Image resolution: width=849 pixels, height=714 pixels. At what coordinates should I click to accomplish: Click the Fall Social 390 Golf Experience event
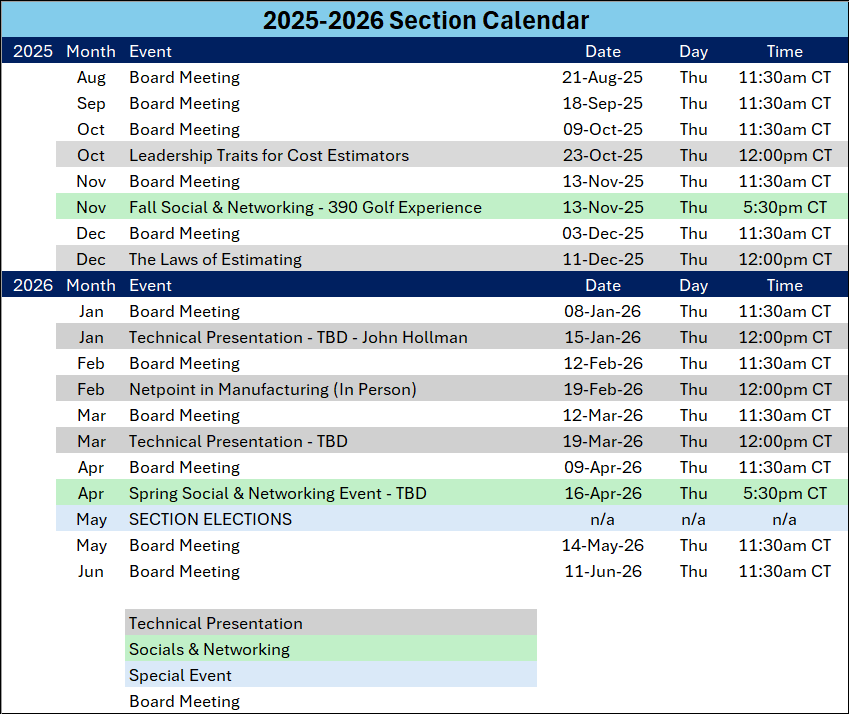click(305, 207)
